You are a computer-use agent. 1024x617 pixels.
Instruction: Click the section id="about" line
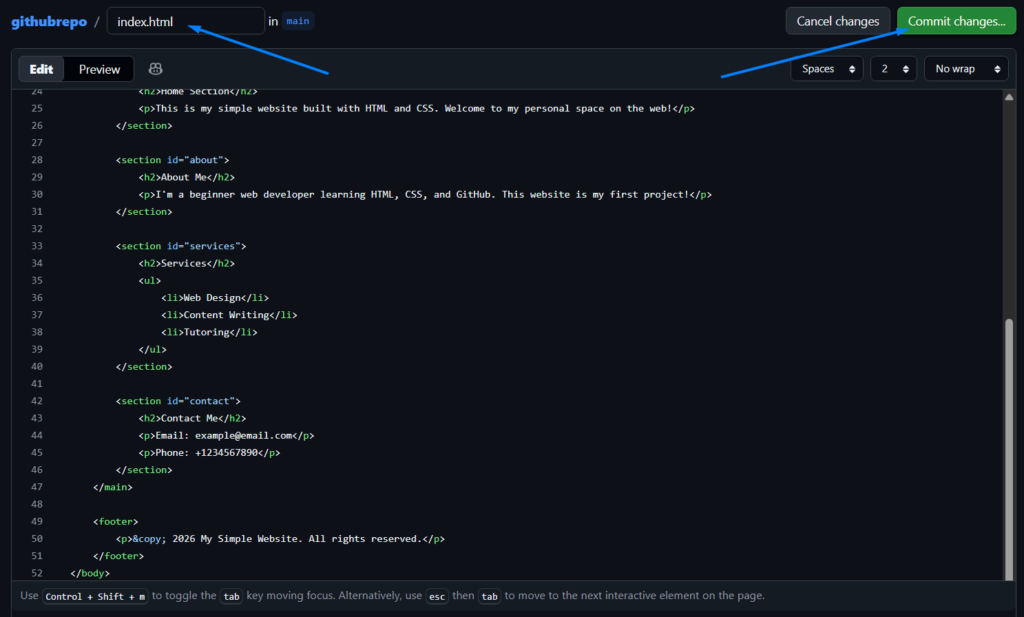172,160
